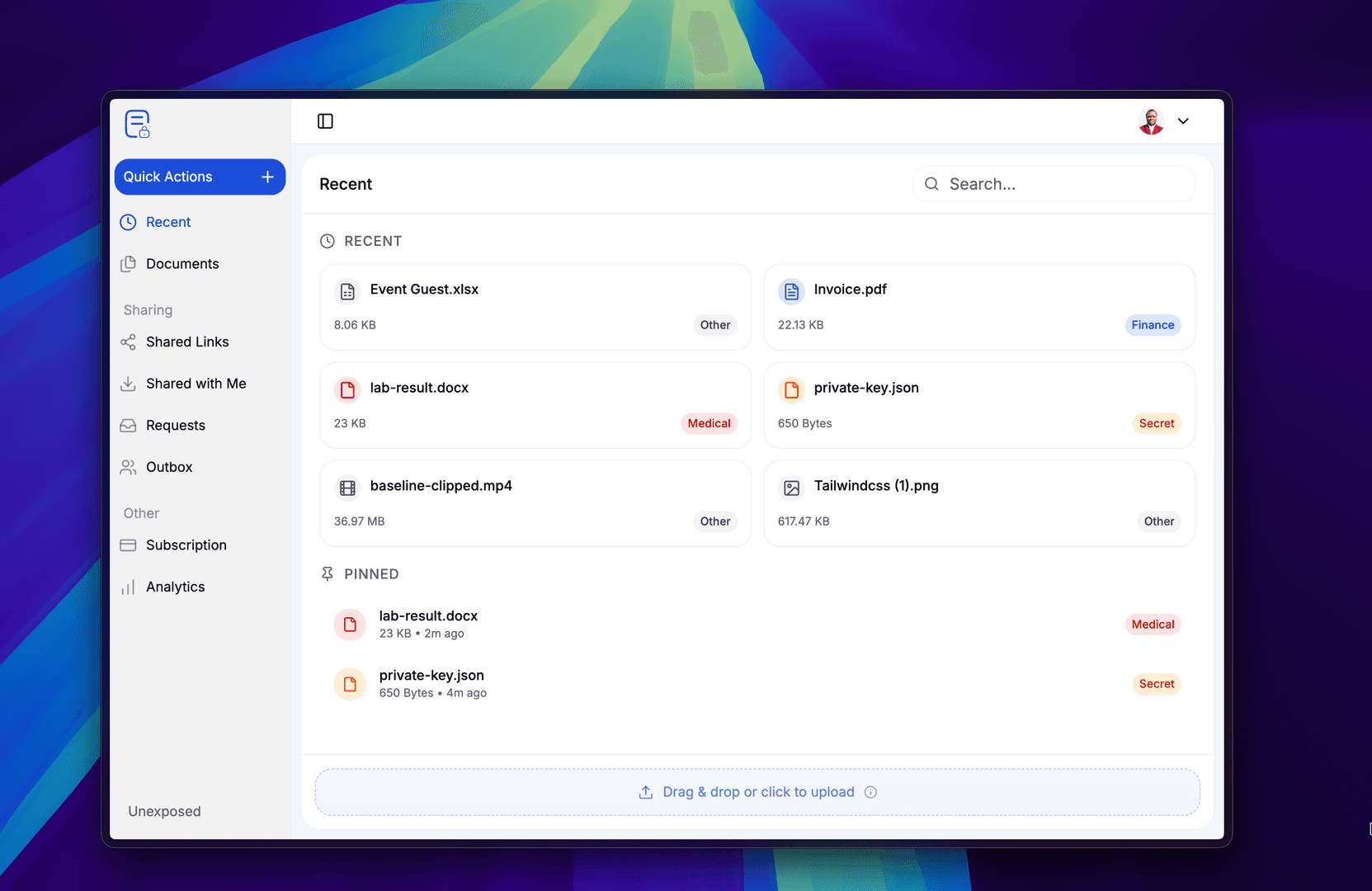The height and width of the screenshot is (891, 1372).
Task: Click the Finance tag on Invoice.pdf
Action: [1153, 325]
